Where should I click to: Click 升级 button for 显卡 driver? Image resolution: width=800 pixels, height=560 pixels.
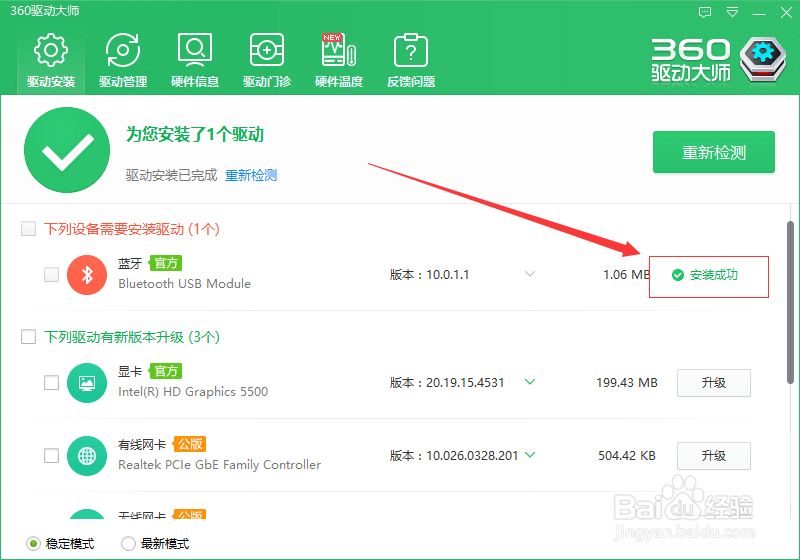tap(714, 383)
